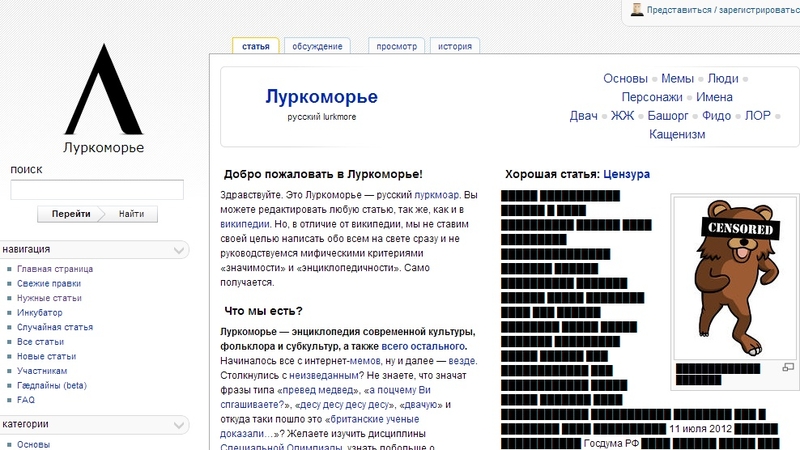Open Главная страница in navigation

55,269
